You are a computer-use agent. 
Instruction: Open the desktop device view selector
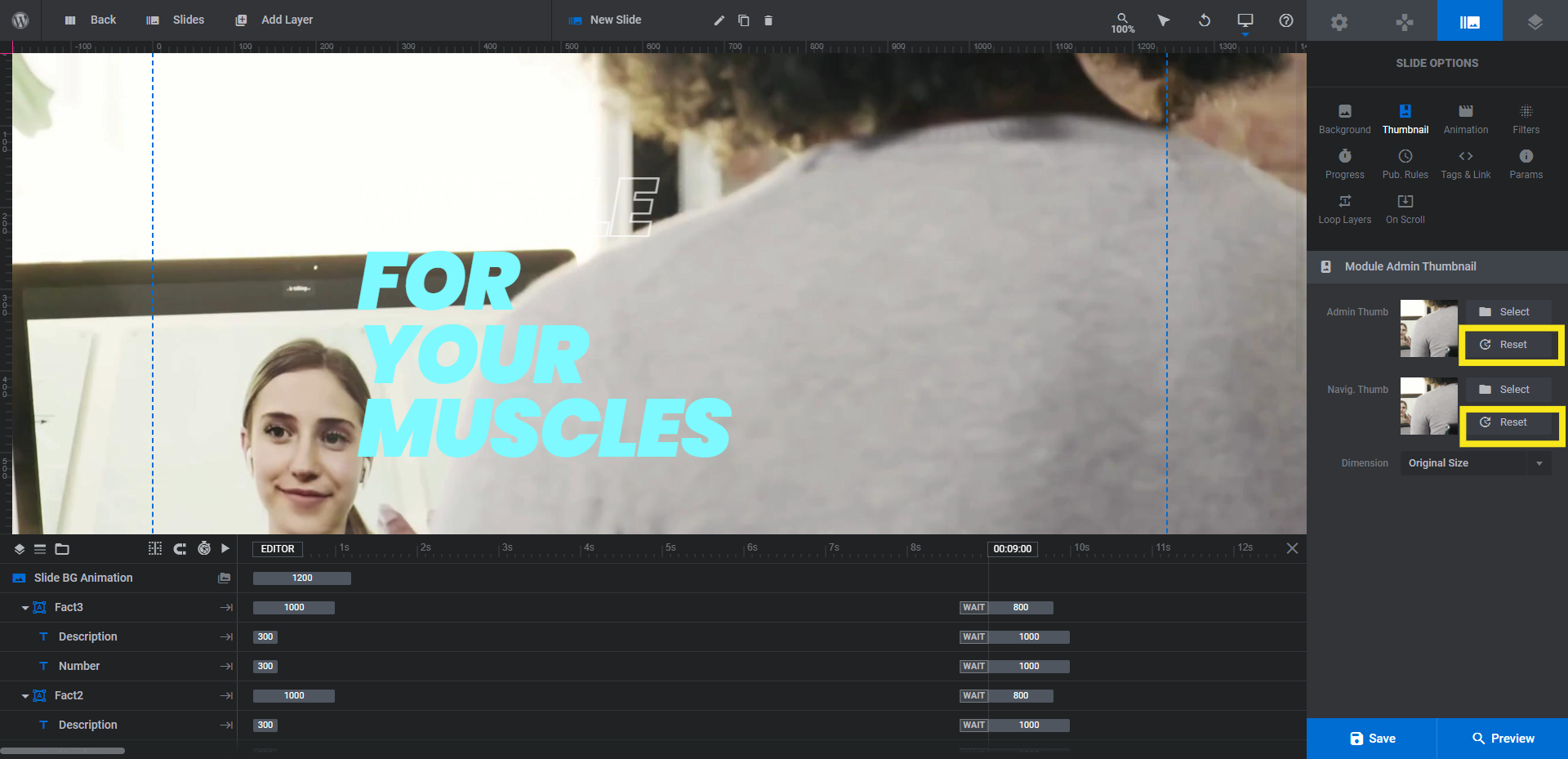(1245, 21)
